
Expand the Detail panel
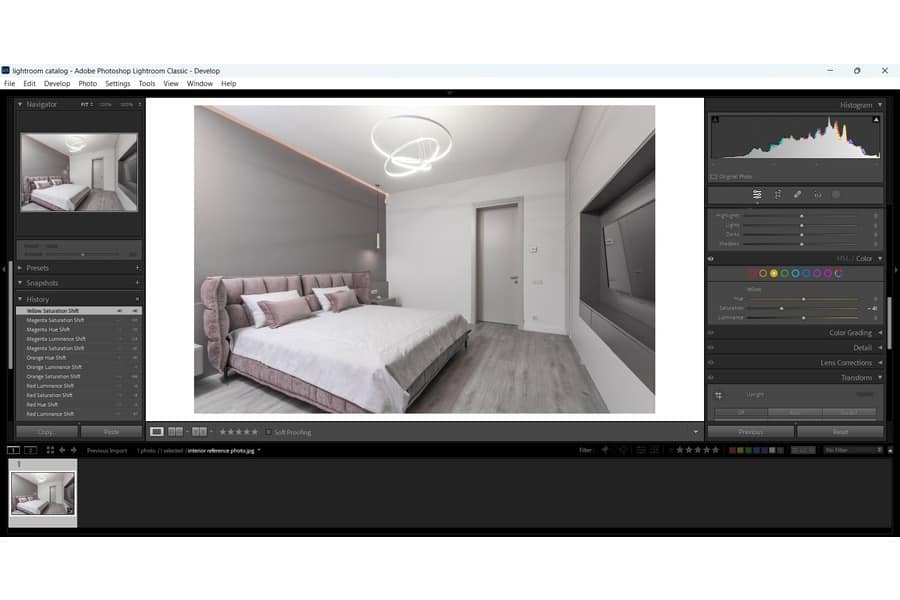880,347
